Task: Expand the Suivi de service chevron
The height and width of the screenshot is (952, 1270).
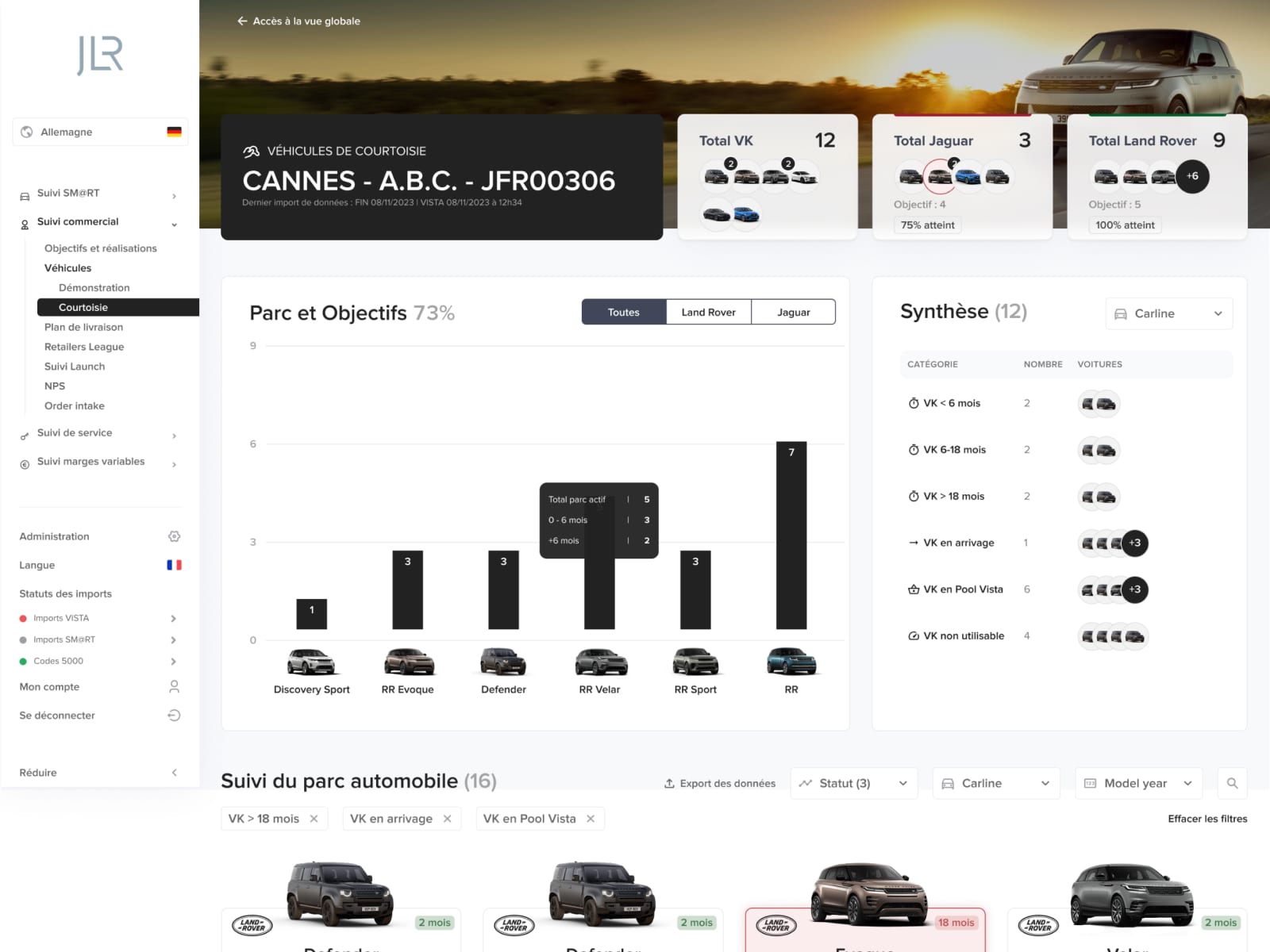Action: pyautogui.click(x=175, y=436)
